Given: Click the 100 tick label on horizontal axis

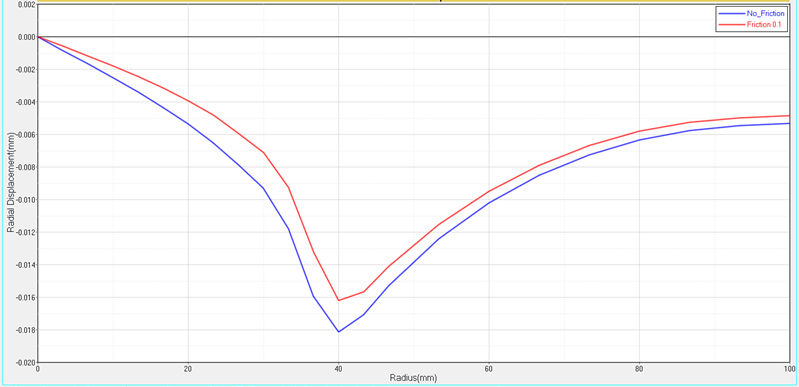Looking at the screenshot, I should point(788,369).
